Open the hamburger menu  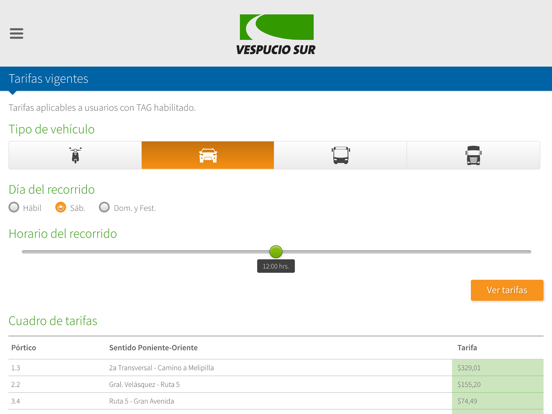click(x=17, y=33)
